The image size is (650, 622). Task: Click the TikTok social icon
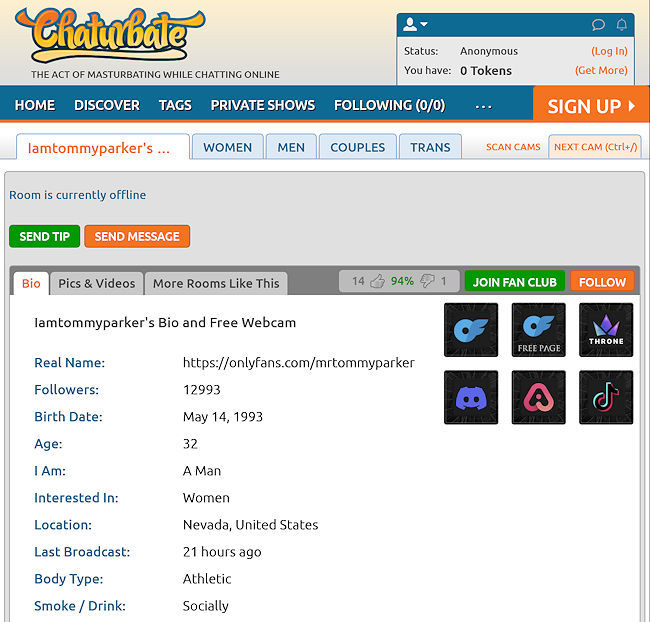coord(606,397)
